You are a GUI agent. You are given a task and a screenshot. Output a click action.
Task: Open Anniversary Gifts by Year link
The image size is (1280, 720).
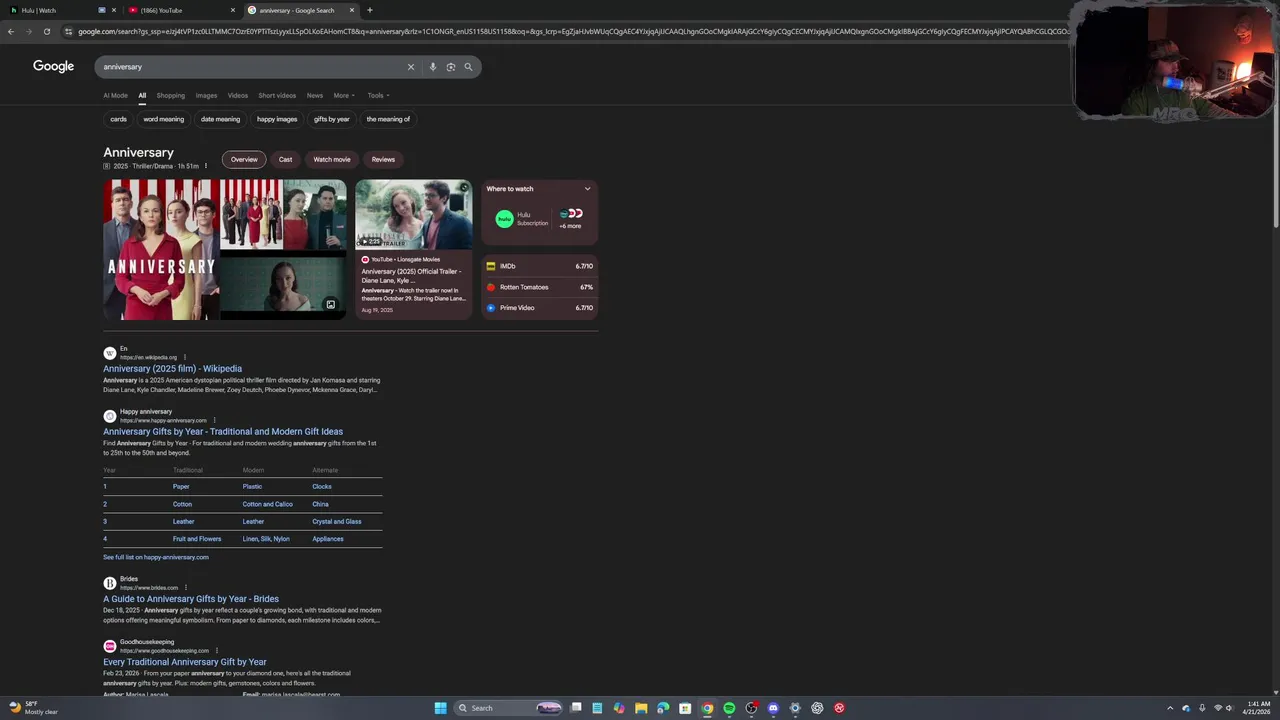[x=223, y=432]
